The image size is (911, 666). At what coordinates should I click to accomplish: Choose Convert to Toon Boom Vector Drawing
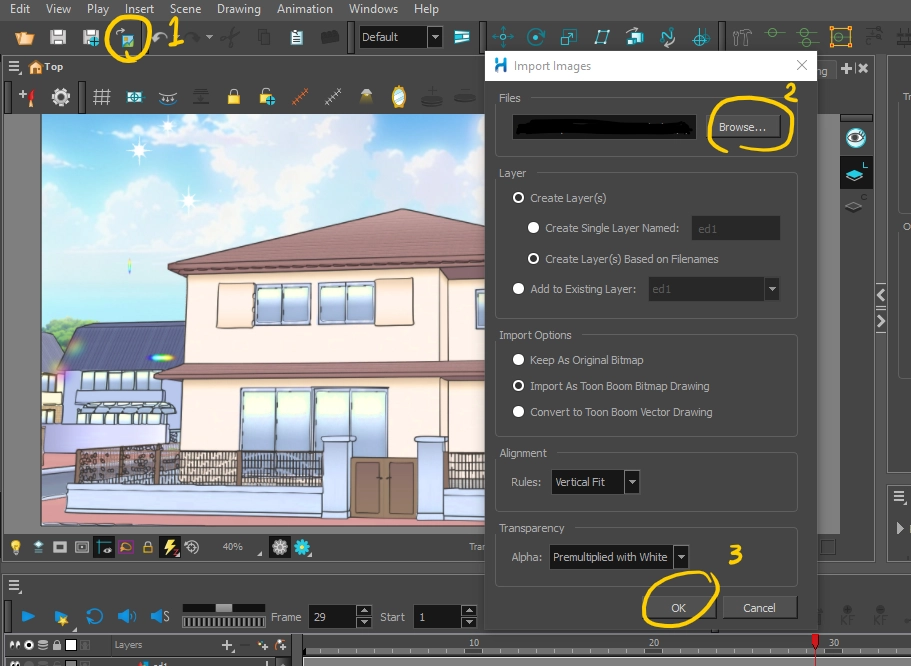518,412
